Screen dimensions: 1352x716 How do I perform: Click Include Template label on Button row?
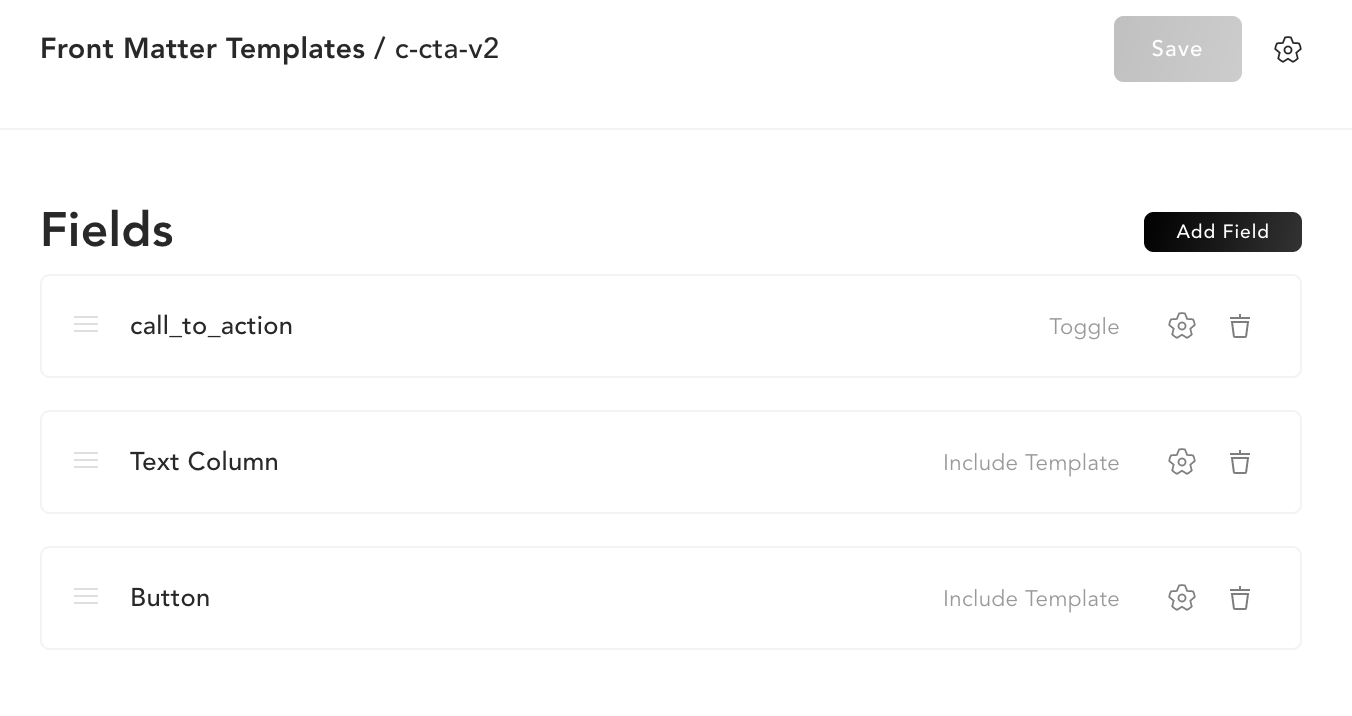pos(1031,599)
